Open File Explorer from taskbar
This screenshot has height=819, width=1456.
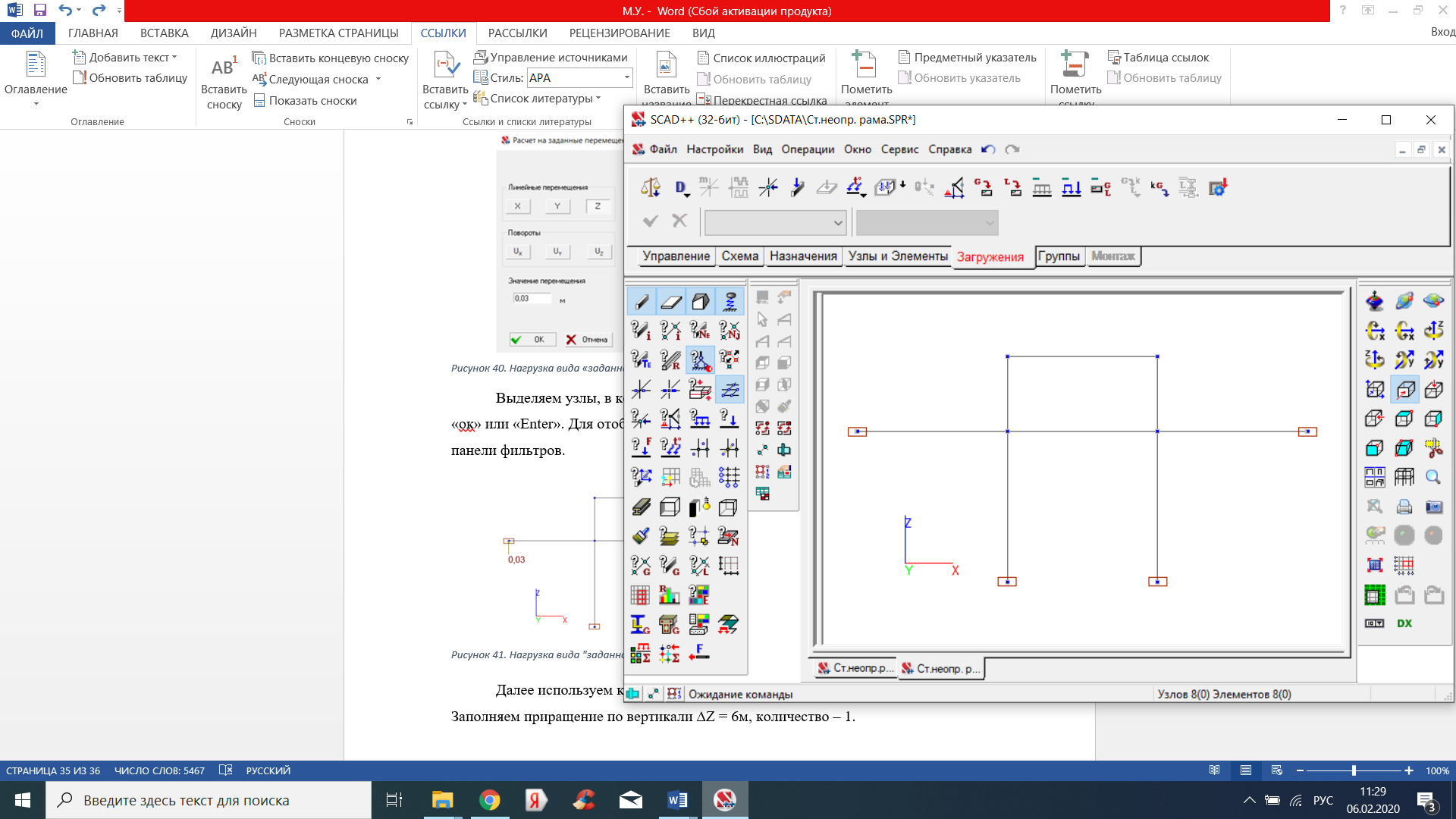click(x=442, y=800)
